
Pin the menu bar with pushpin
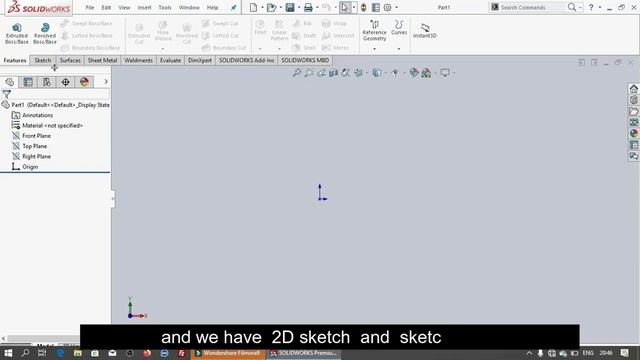[233, 7]
